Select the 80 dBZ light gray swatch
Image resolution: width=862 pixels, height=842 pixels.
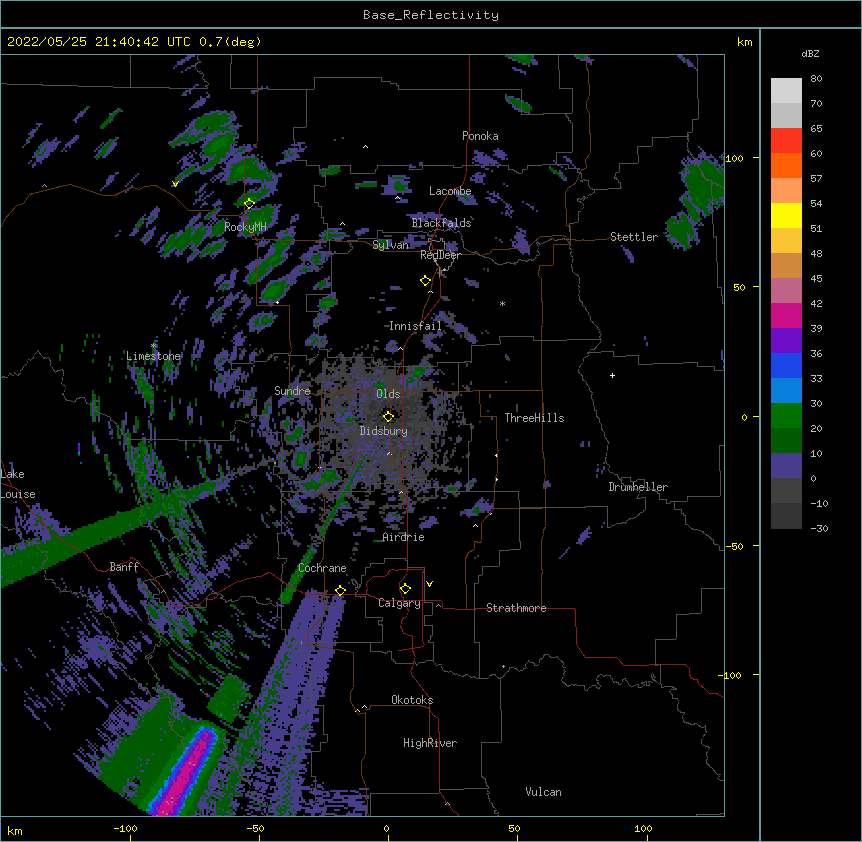(786, 91)
